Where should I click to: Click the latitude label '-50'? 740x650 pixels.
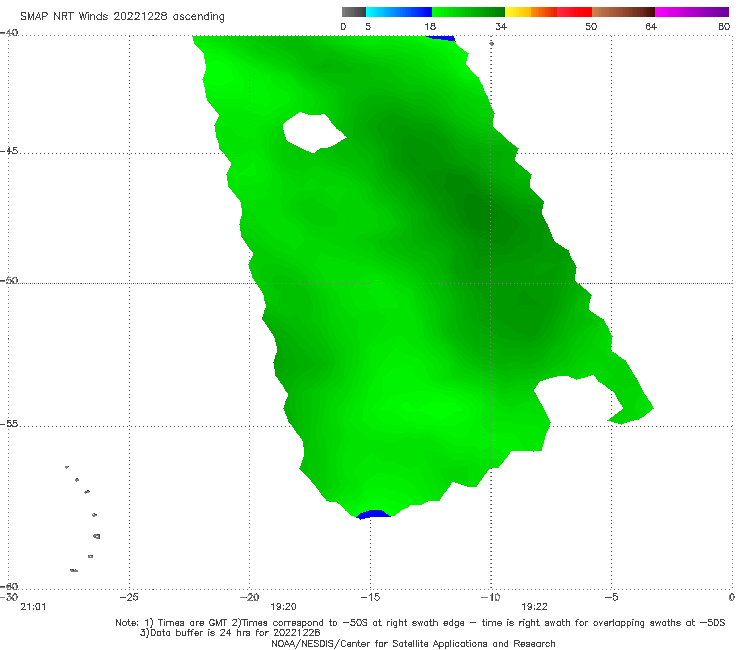pyautogui.click(x=9, y=280)
